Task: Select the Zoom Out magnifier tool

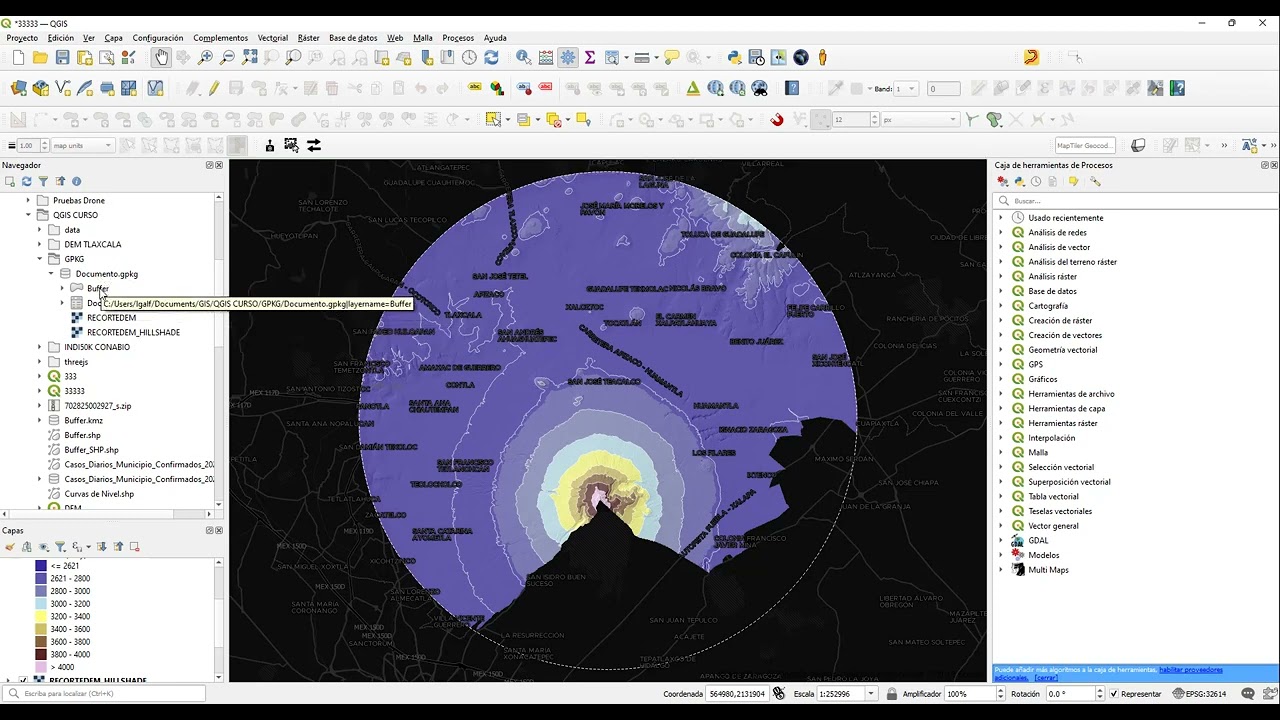Action: pos(227,58)
